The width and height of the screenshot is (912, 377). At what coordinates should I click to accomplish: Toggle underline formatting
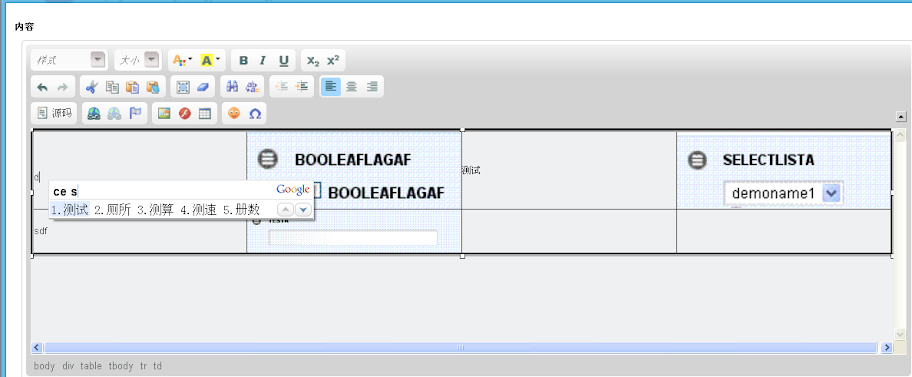pyautogui.click(x=283, y=61)
